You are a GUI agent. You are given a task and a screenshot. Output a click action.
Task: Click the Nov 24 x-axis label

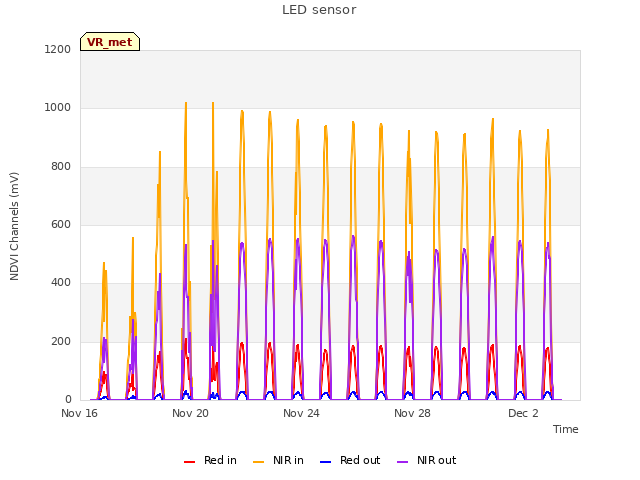[301, 413]
